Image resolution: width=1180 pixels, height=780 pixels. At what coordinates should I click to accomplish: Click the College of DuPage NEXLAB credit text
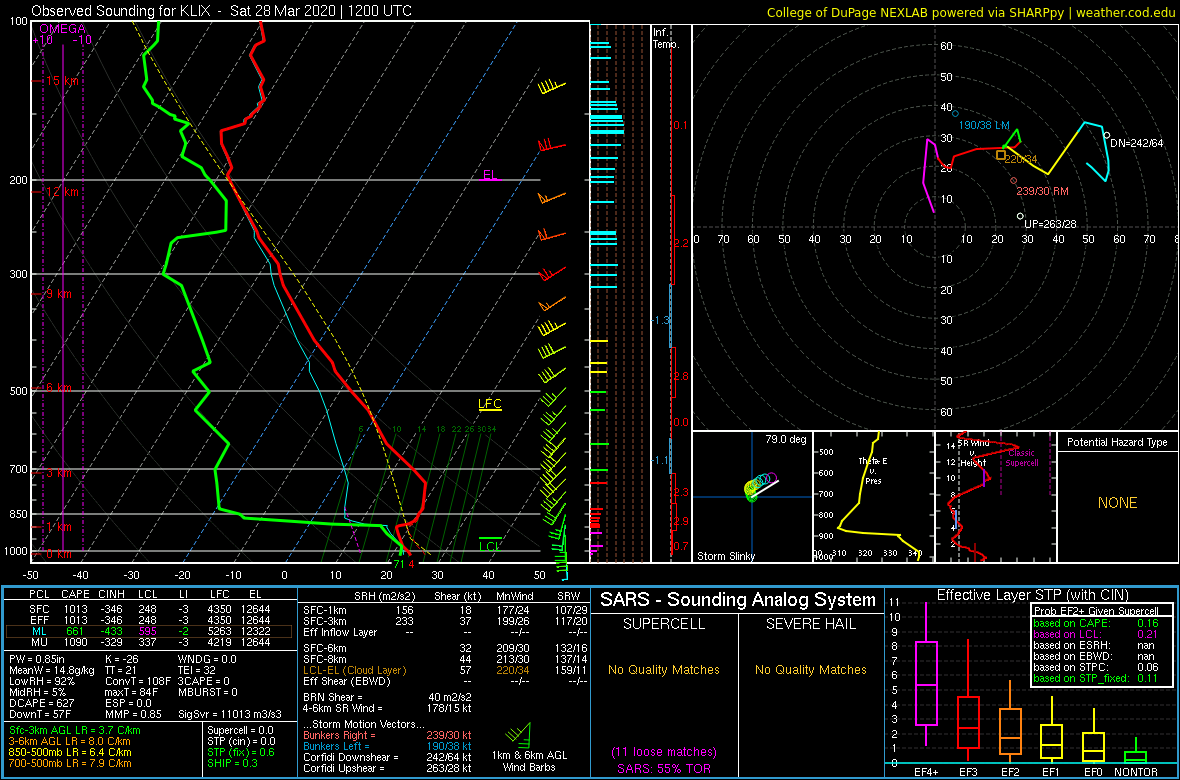pyautogui.click(x=970, y=13)
